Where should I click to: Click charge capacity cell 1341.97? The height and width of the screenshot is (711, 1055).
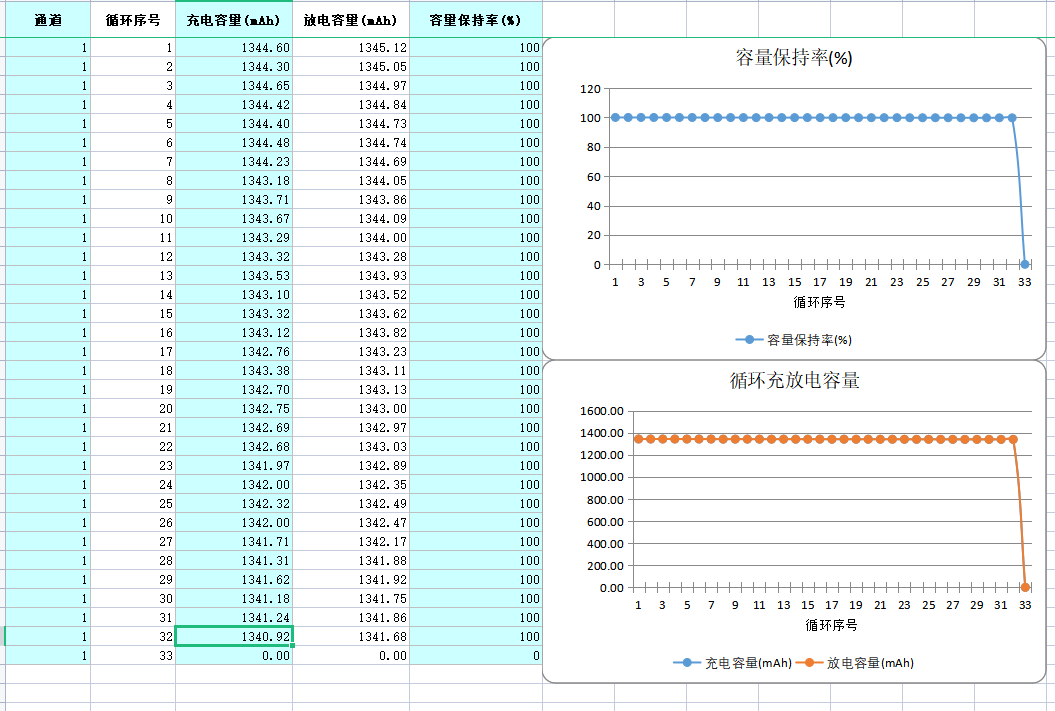pos(233,465)
